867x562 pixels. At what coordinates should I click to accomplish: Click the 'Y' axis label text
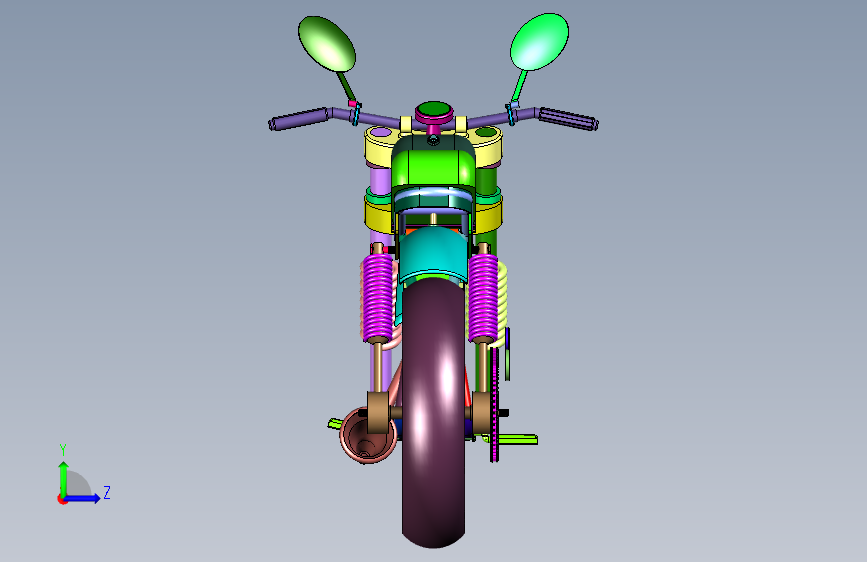click(63, 450)
